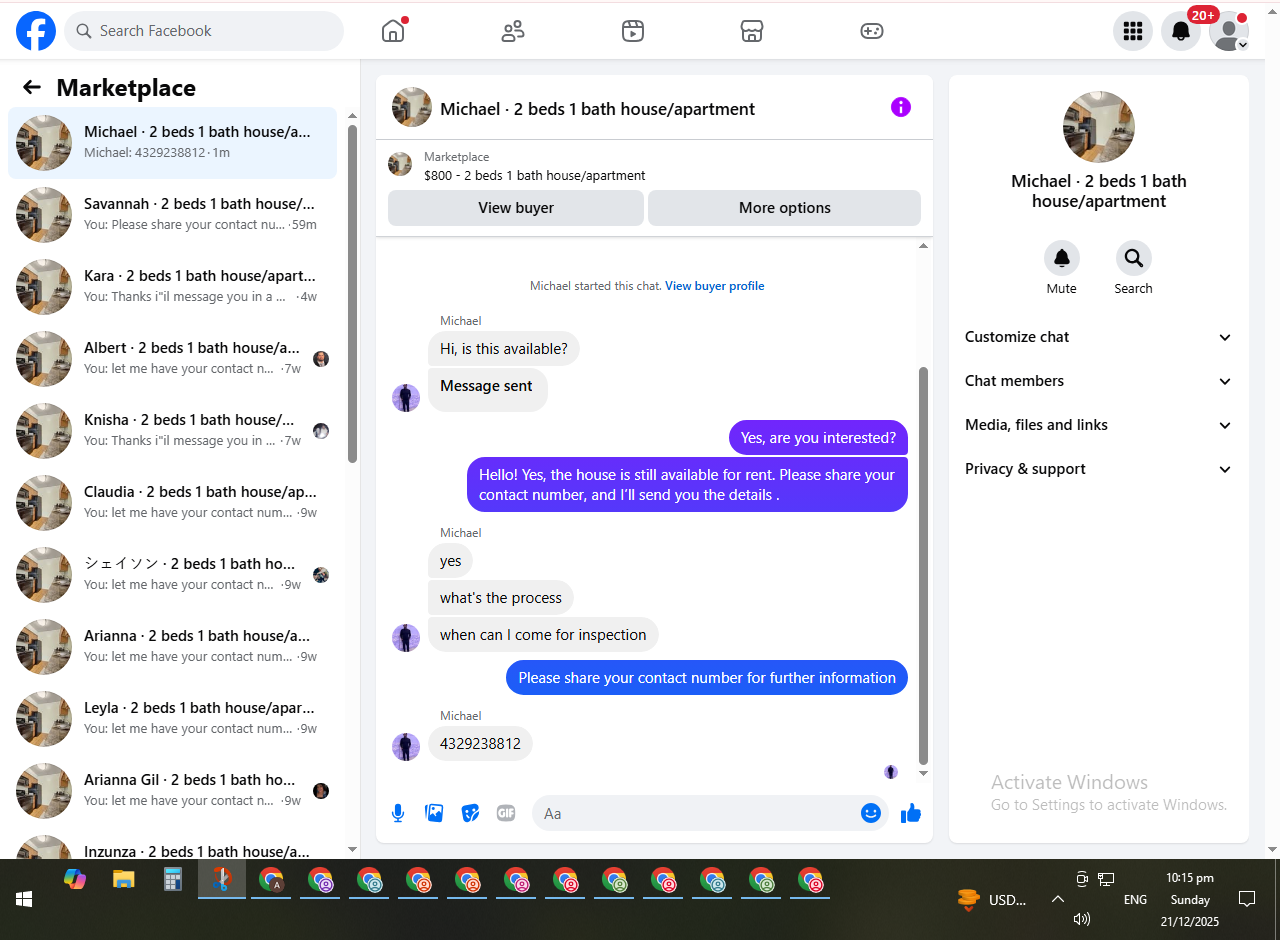Viewport: 1280px width, 940px height.
Task: Open the Windows notification center icon
Action: coord(1247,899)
